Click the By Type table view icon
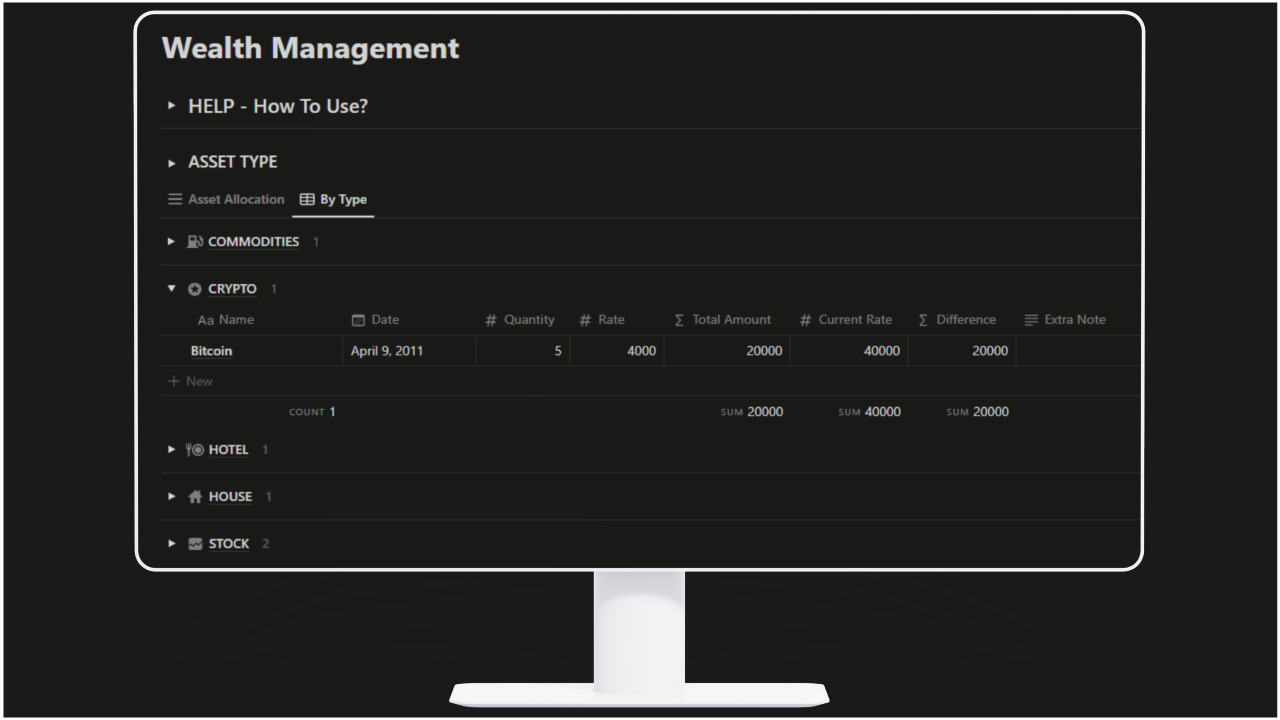This screenshot has width=1280, height=720. click(x=307, y=200)
